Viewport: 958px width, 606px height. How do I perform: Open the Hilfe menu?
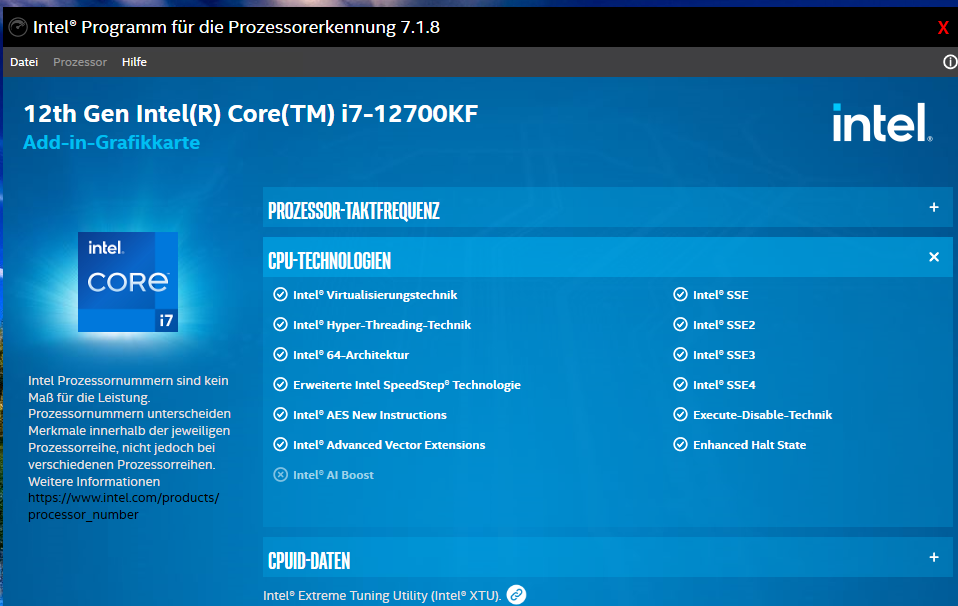[134, 62]
